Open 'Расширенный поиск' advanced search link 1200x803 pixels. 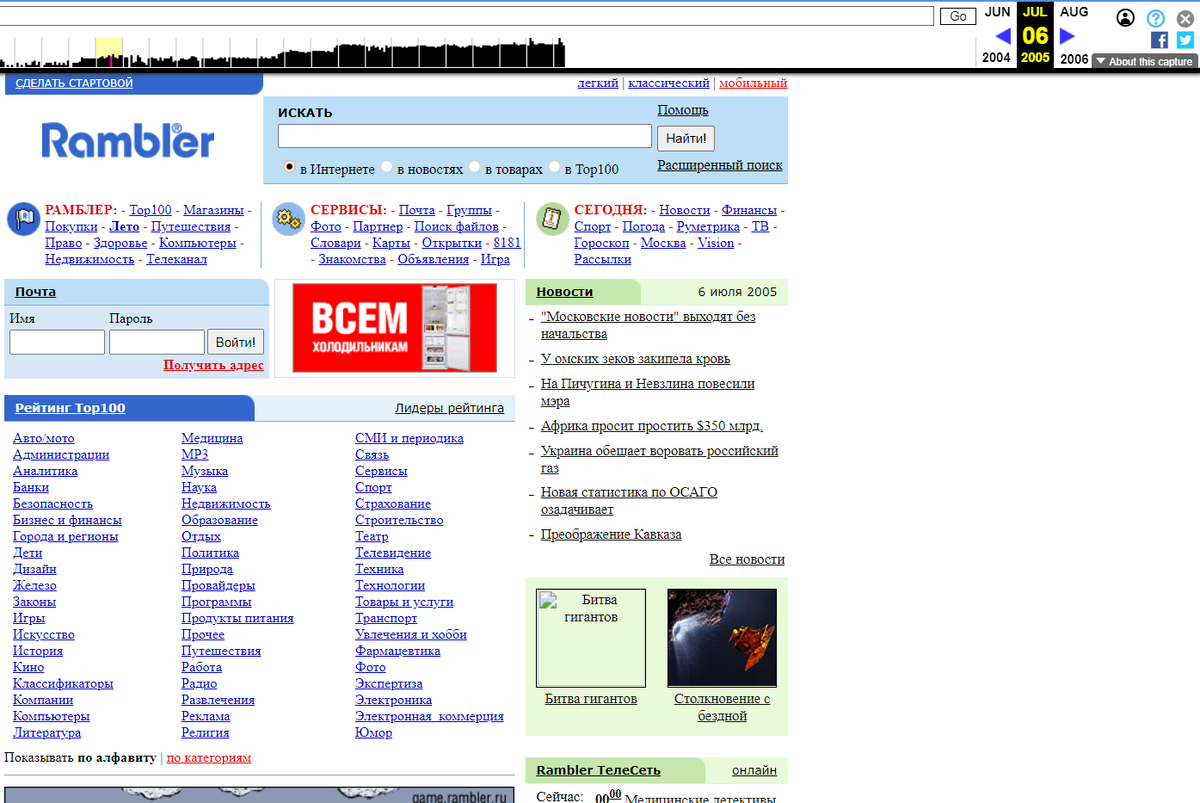click(720, 165)
